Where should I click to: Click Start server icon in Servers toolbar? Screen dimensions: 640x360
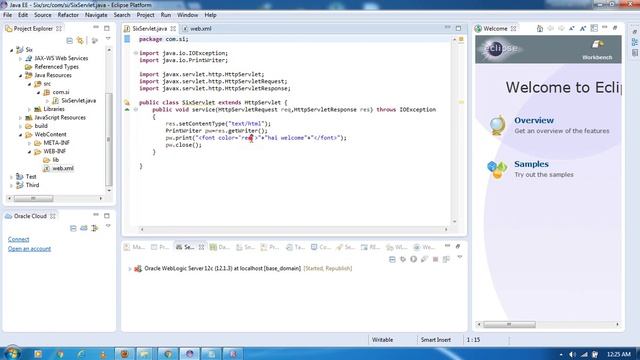tap(413, 259)
